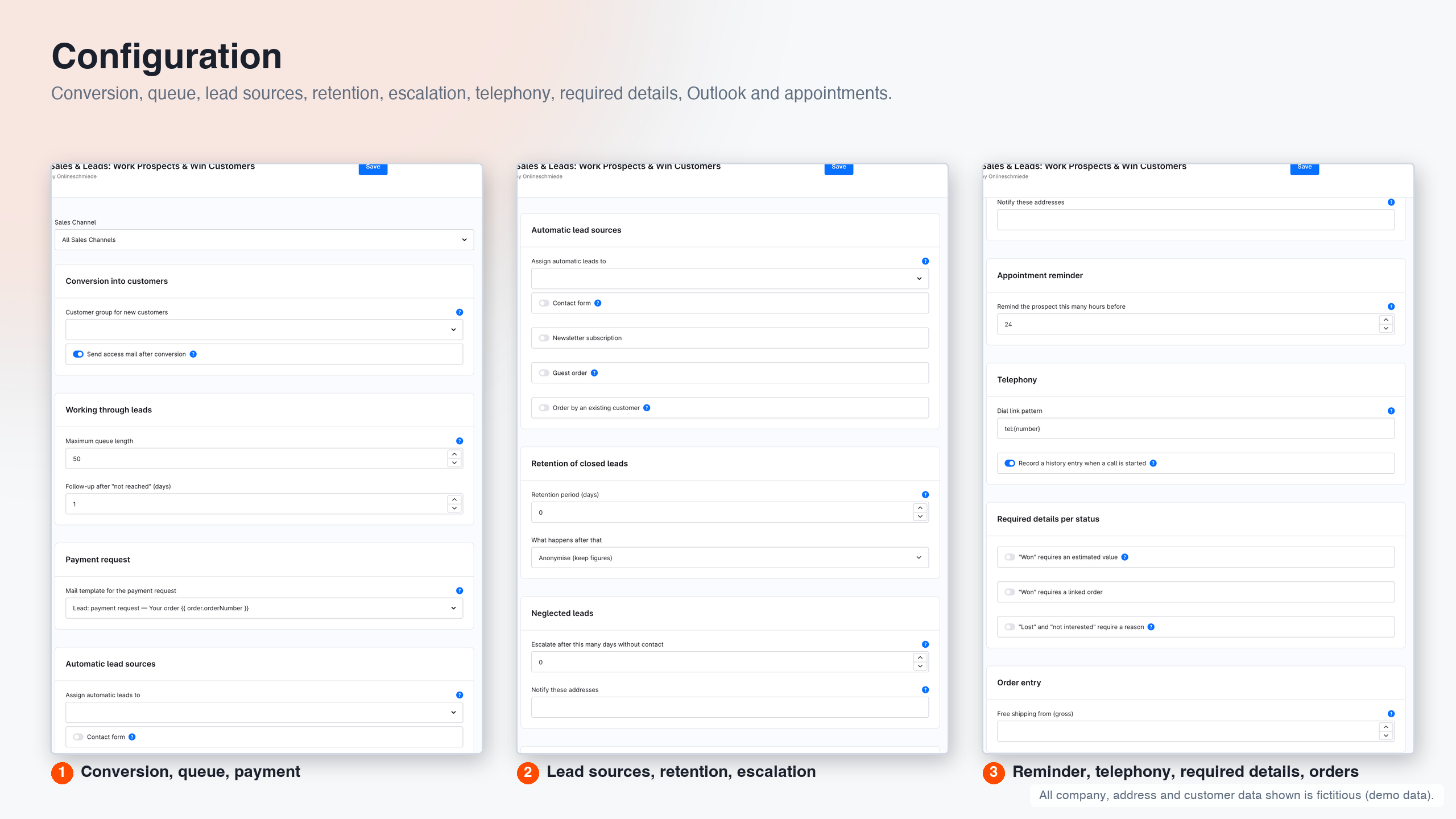Open help icon for Maximum queue length
The height and width of the screenshot is (819, 1456).
point(460,441)
